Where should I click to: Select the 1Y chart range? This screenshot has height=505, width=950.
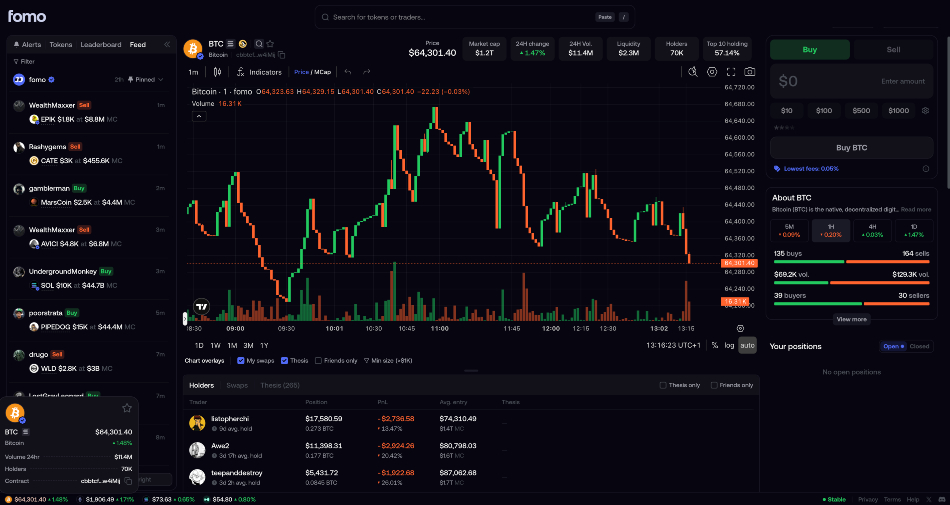click(x=264, y=345)
